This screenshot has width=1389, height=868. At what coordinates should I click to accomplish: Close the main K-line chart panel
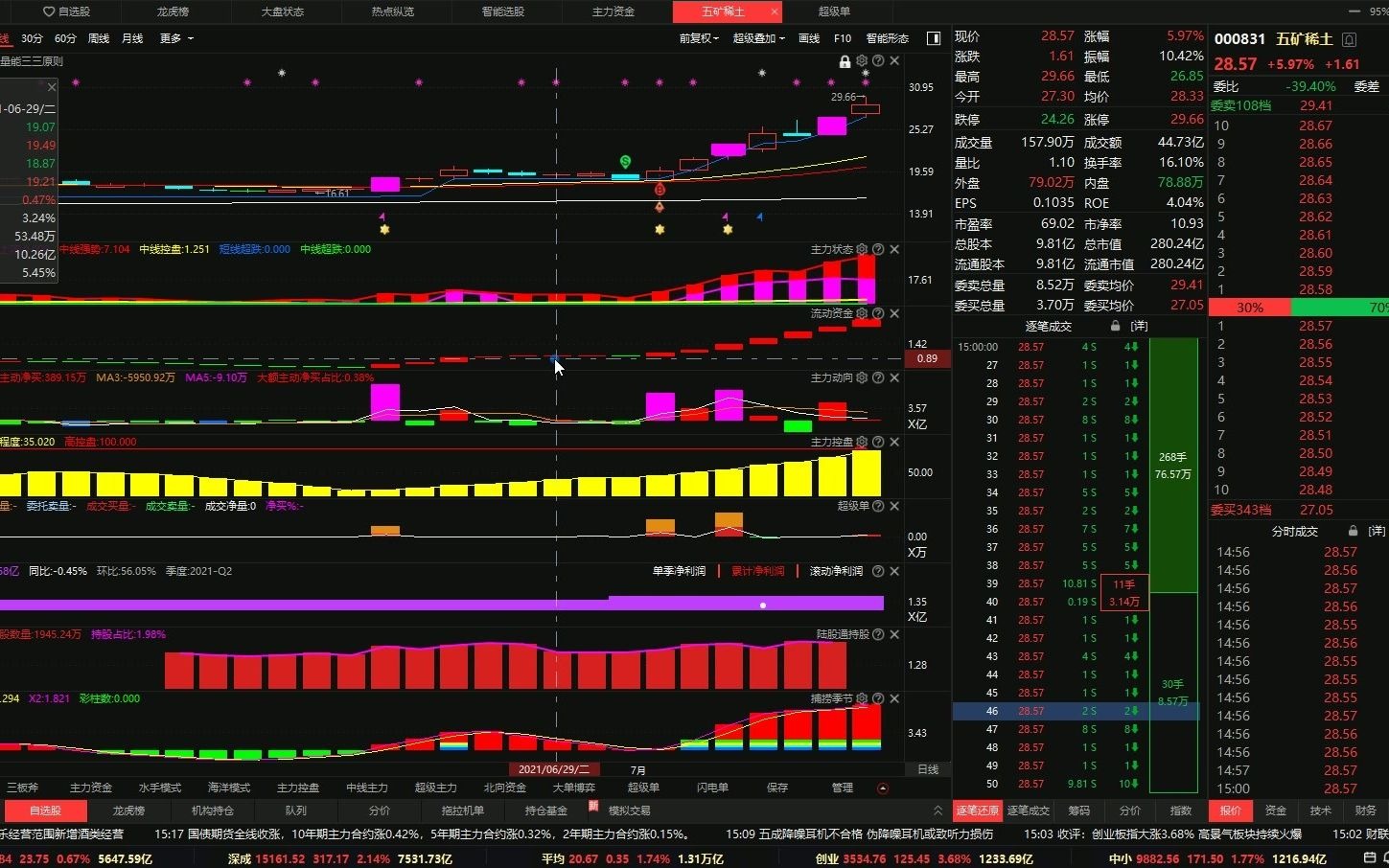coord(894,61)
